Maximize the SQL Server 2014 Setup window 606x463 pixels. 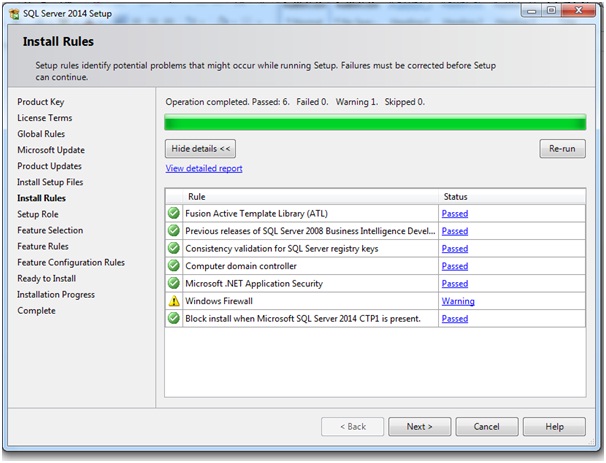pos(551,11)
